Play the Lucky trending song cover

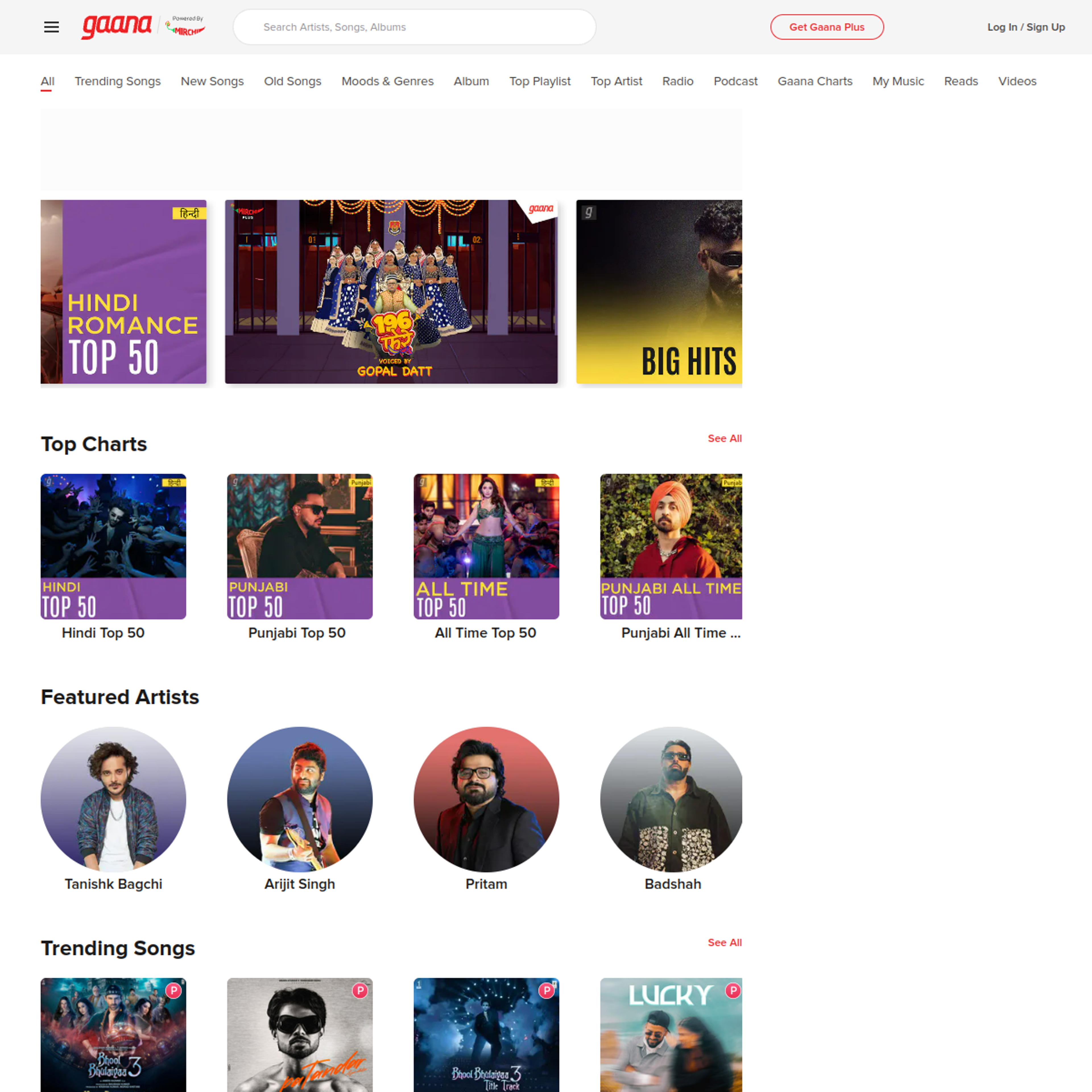671,1035
